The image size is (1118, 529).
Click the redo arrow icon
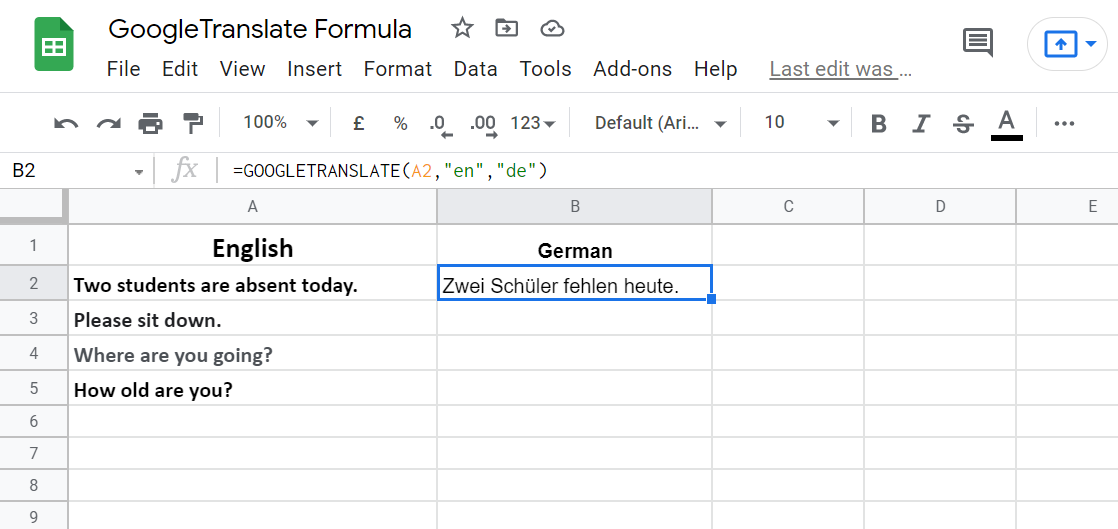[108, 123]
